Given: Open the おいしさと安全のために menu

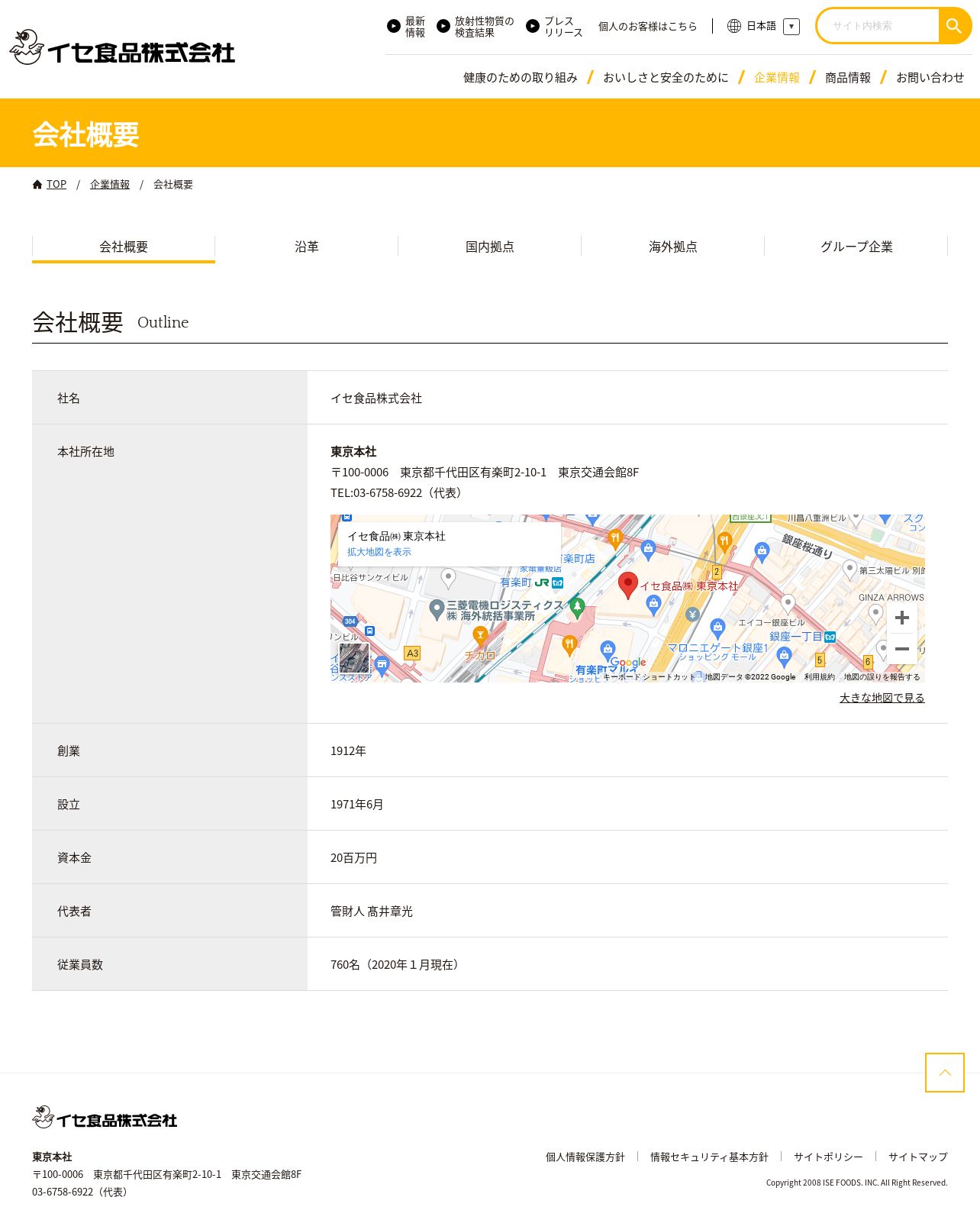Looking at the screenshot, I should 666,78.
